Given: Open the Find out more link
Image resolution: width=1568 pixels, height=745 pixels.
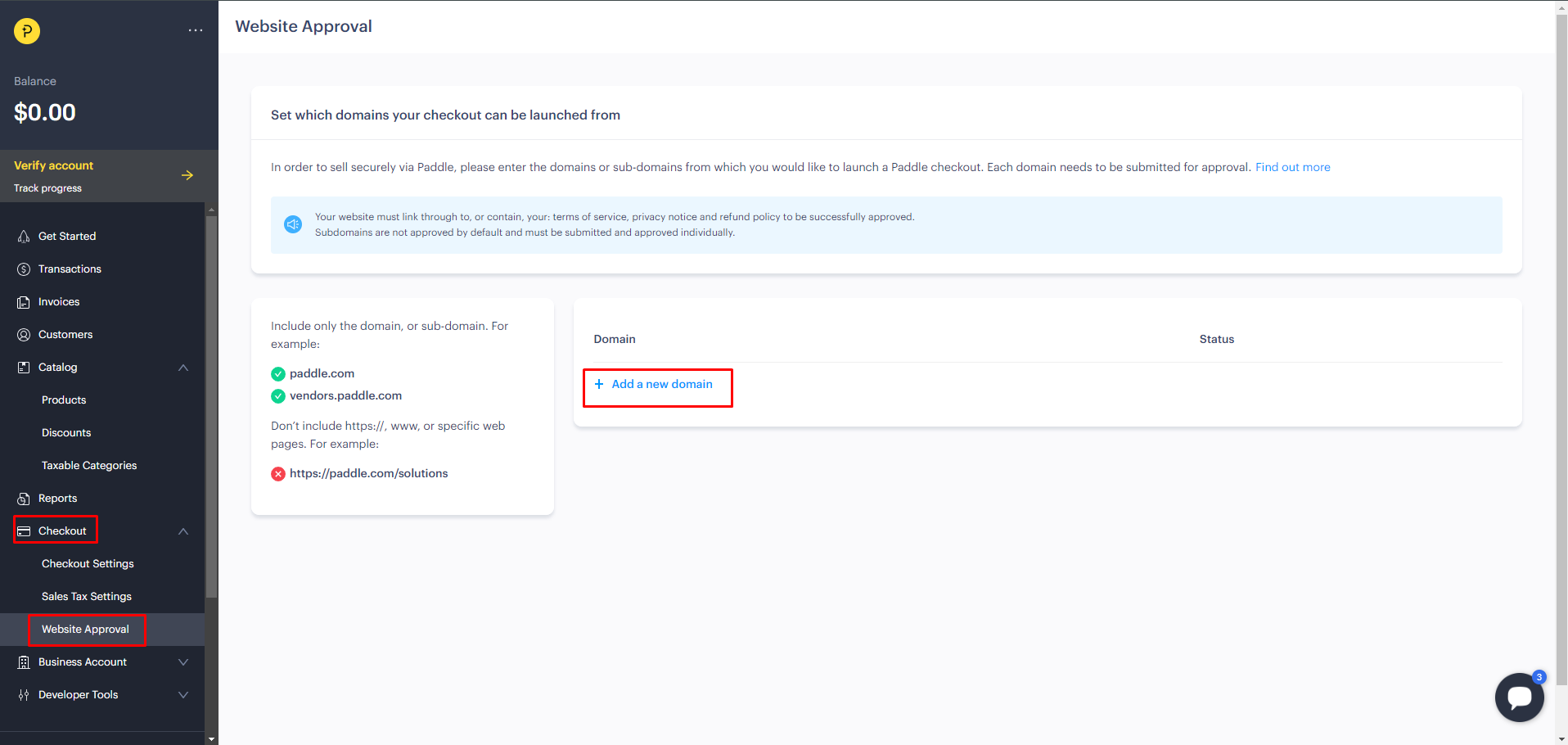Looking at the screenshot, I should click(1292, 167).
